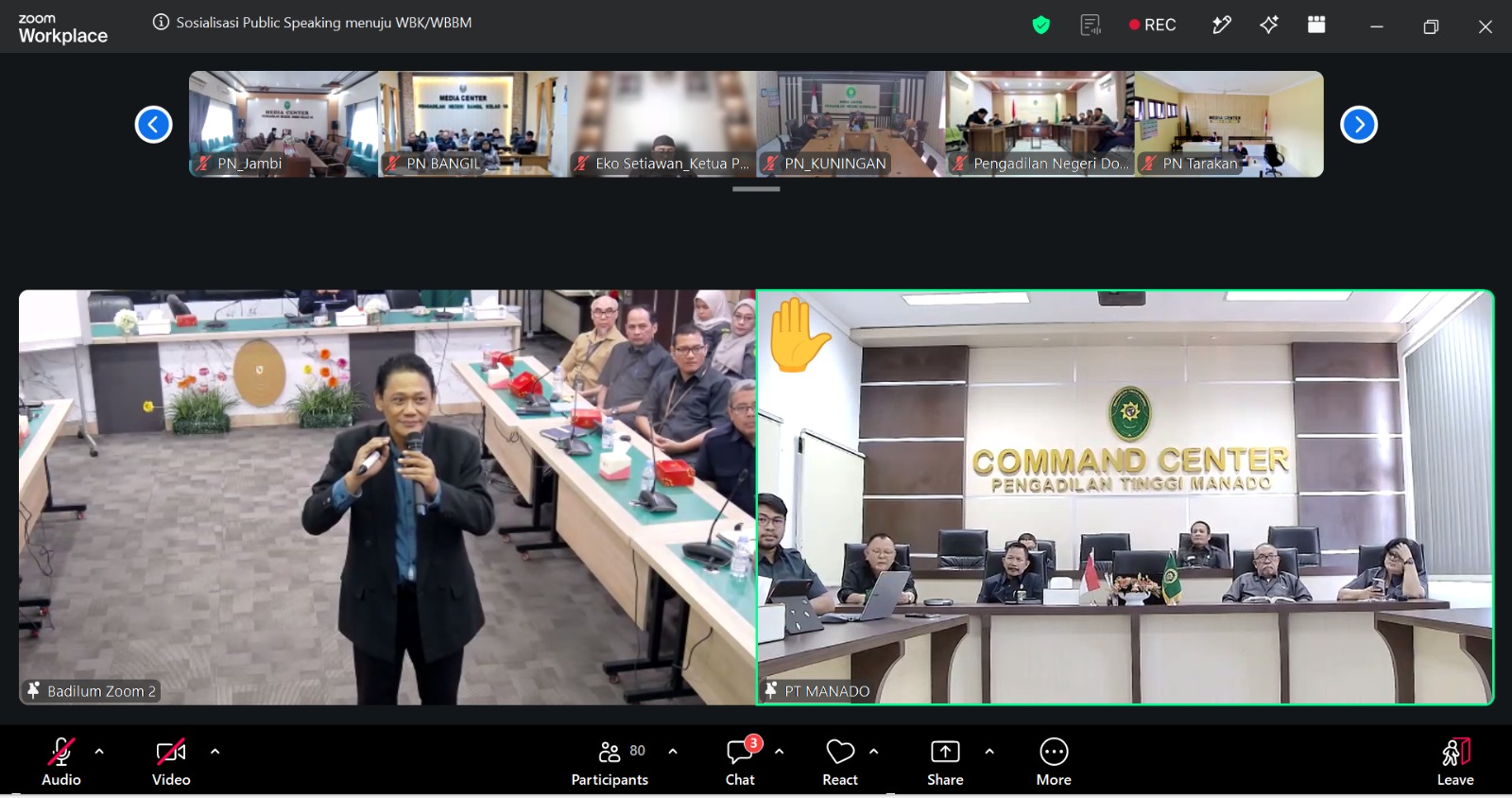The width and height of the screenshot is (1512, 798).
Task: Click the 80 participants count
Action: pos(638,751)
